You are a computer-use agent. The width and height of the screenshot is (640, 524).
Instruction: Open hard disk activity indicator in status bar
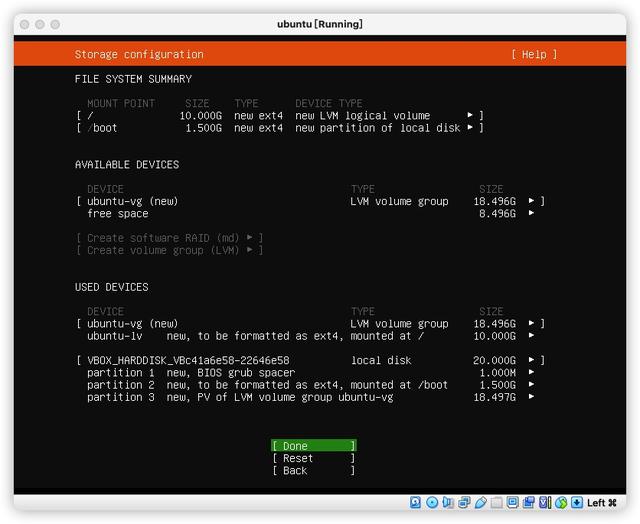coord(416,502)
